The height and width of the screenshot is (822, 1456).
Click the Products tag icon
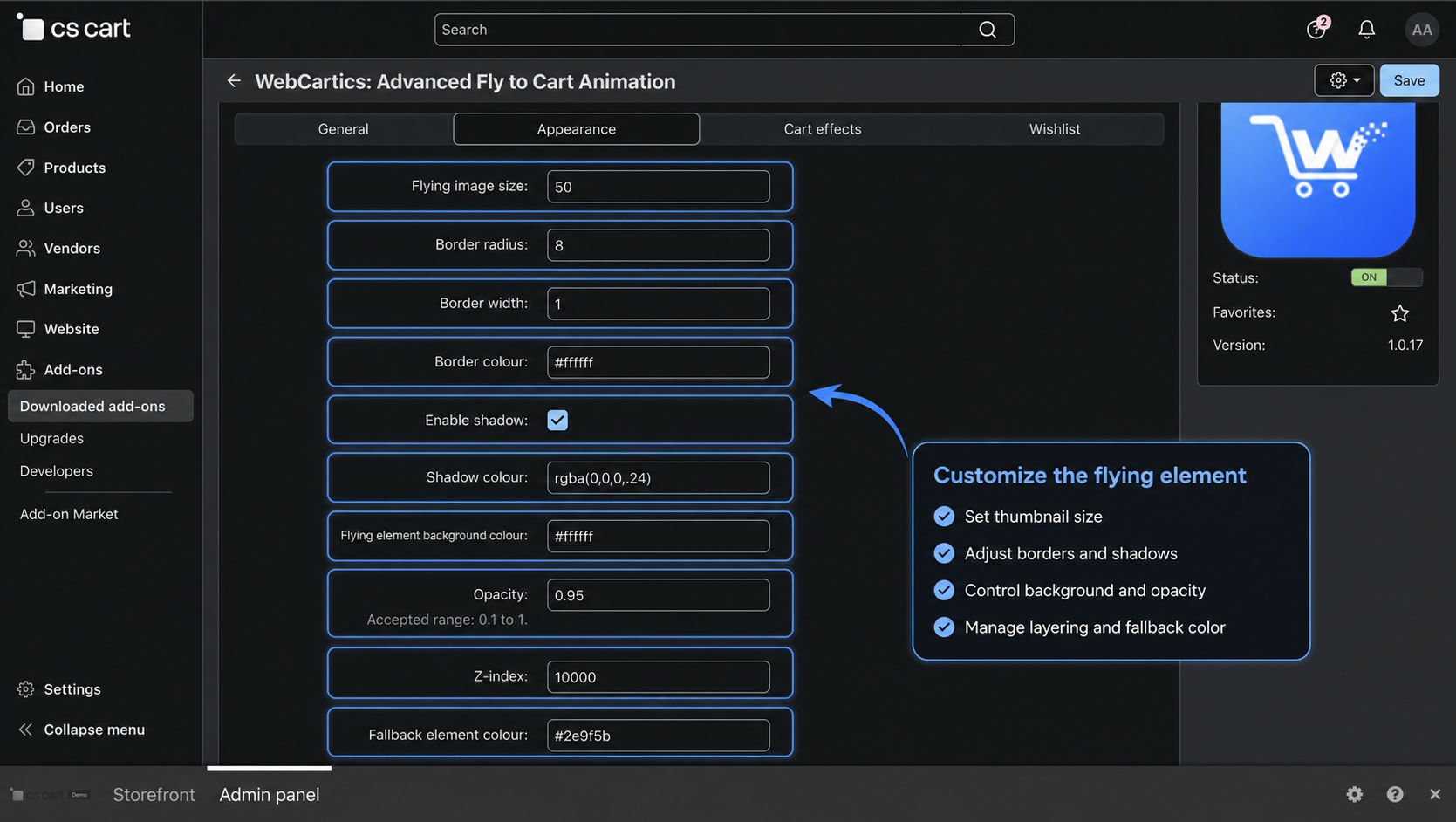pyautogui.click(x=26, y=168)
